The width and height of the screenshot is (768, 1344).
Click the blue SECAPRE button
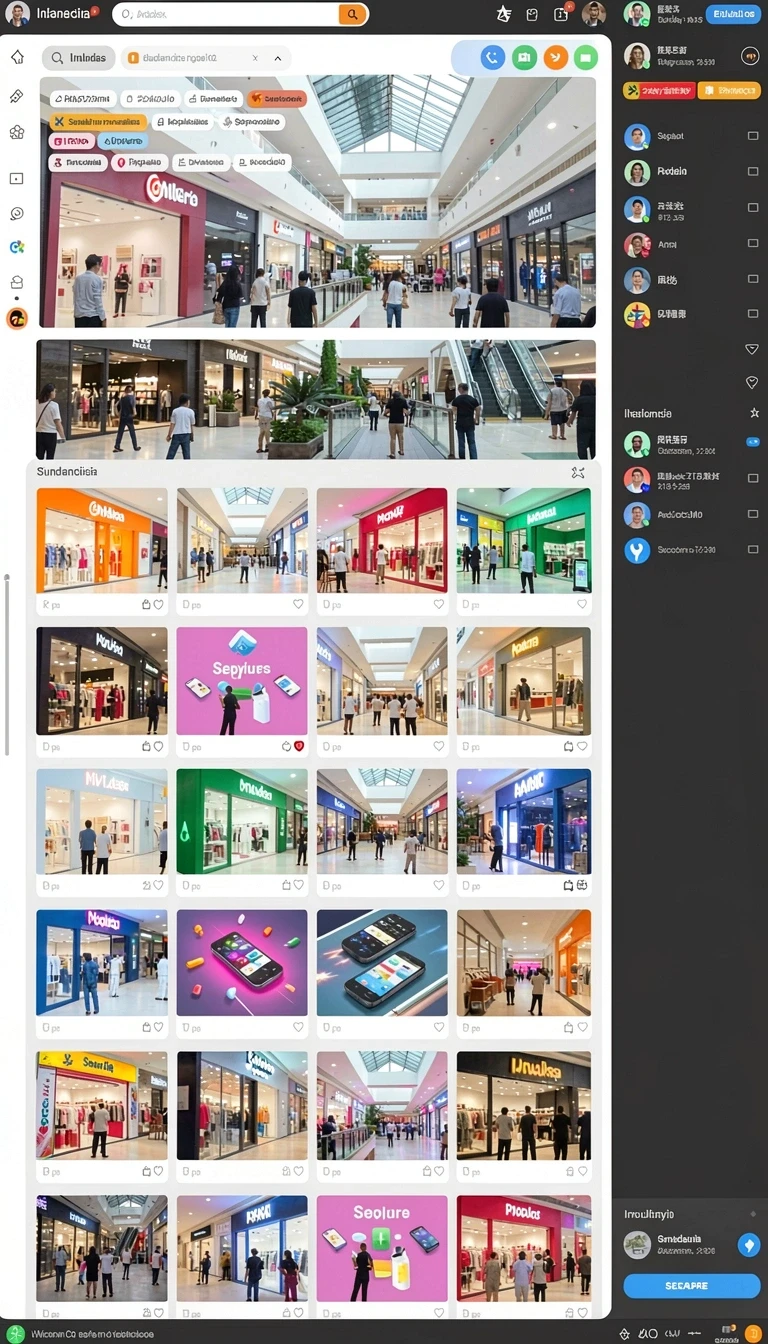pos(692,1286)
